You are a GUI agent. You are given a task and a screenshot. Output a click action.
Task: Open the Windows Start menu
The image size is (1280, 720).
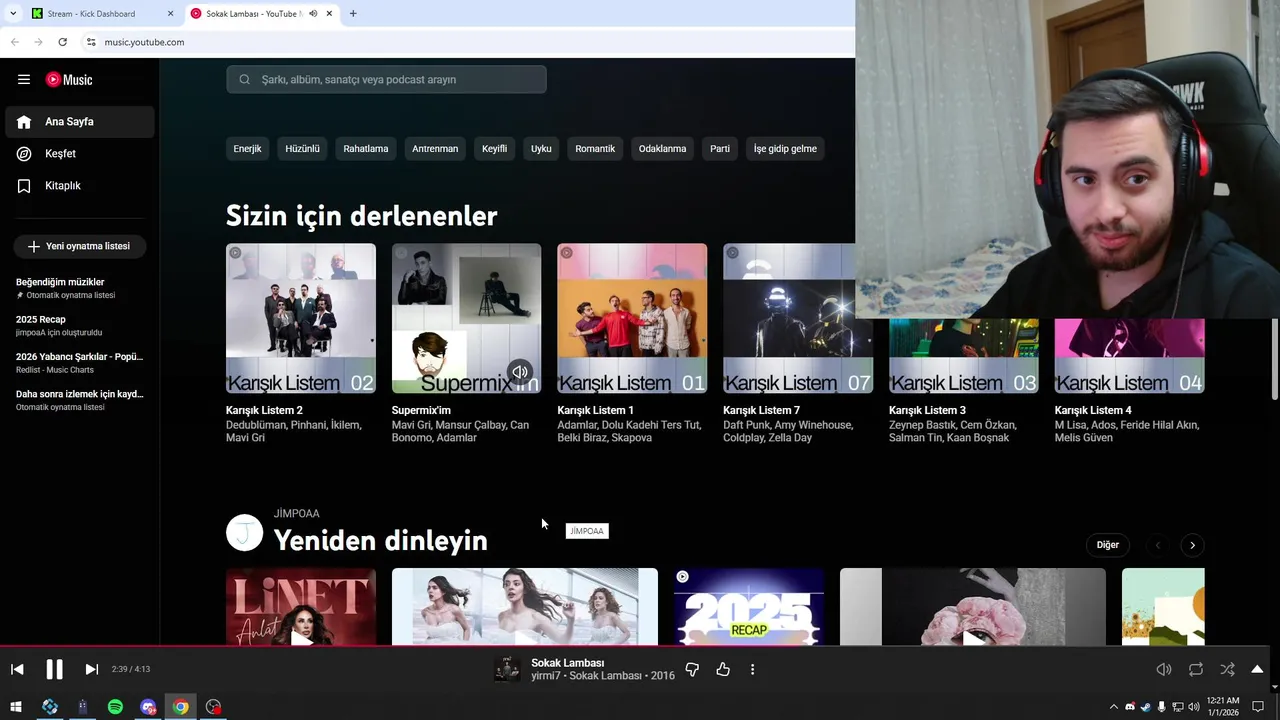point(16,707)
